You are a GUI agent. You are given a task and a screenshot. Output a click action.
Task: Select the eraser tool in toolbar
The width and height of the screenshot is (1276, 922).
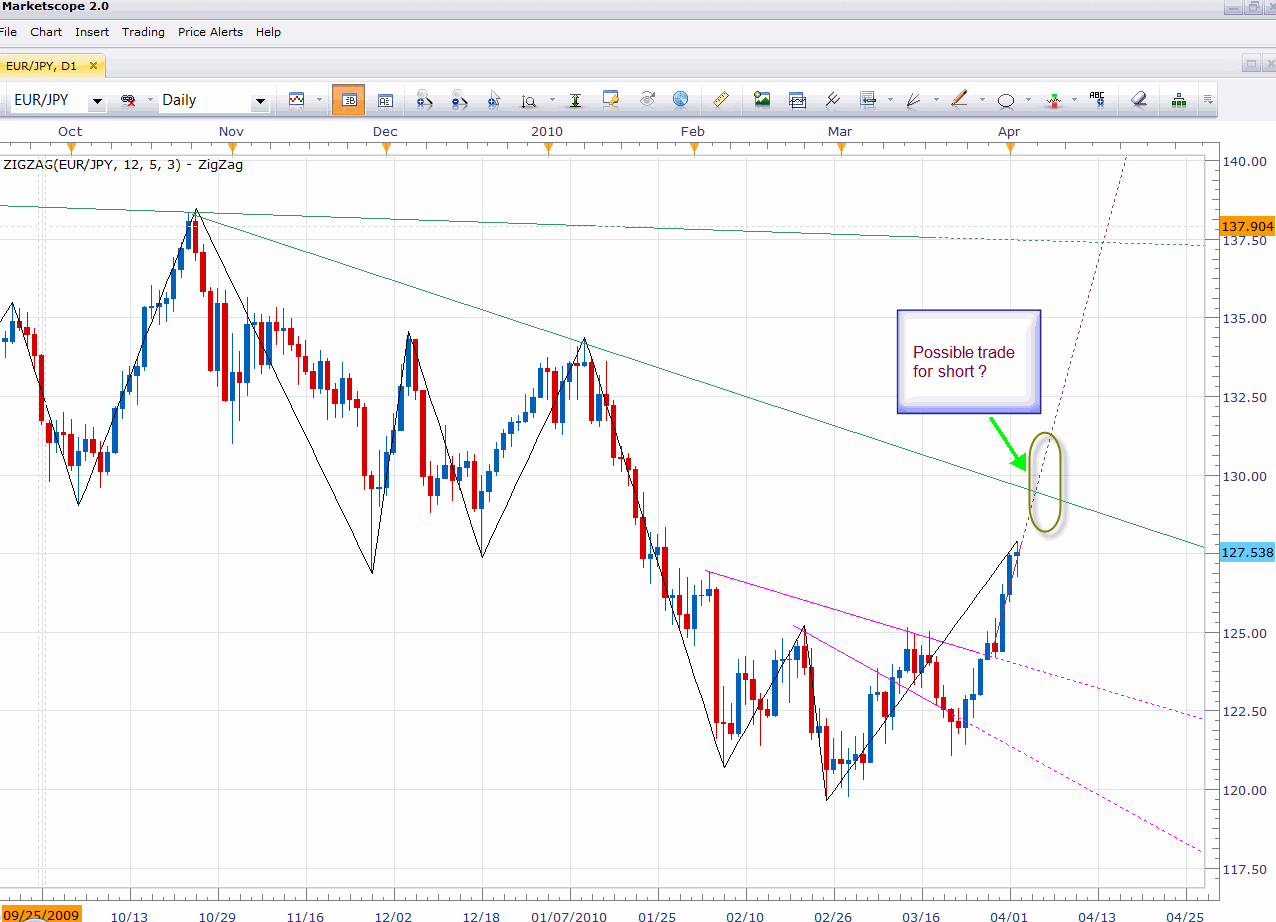pyautogui.click(x=1138, y=100)
